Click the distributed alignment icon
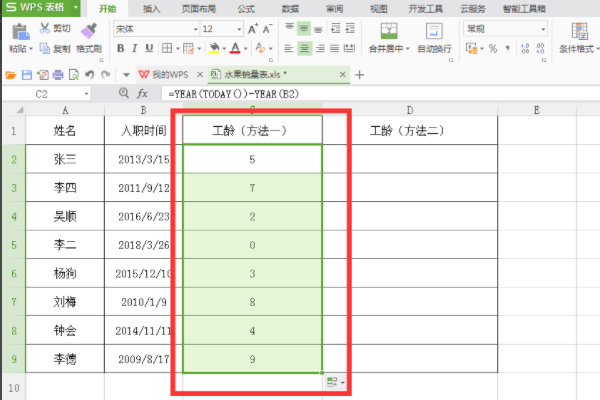 (349, 49)
